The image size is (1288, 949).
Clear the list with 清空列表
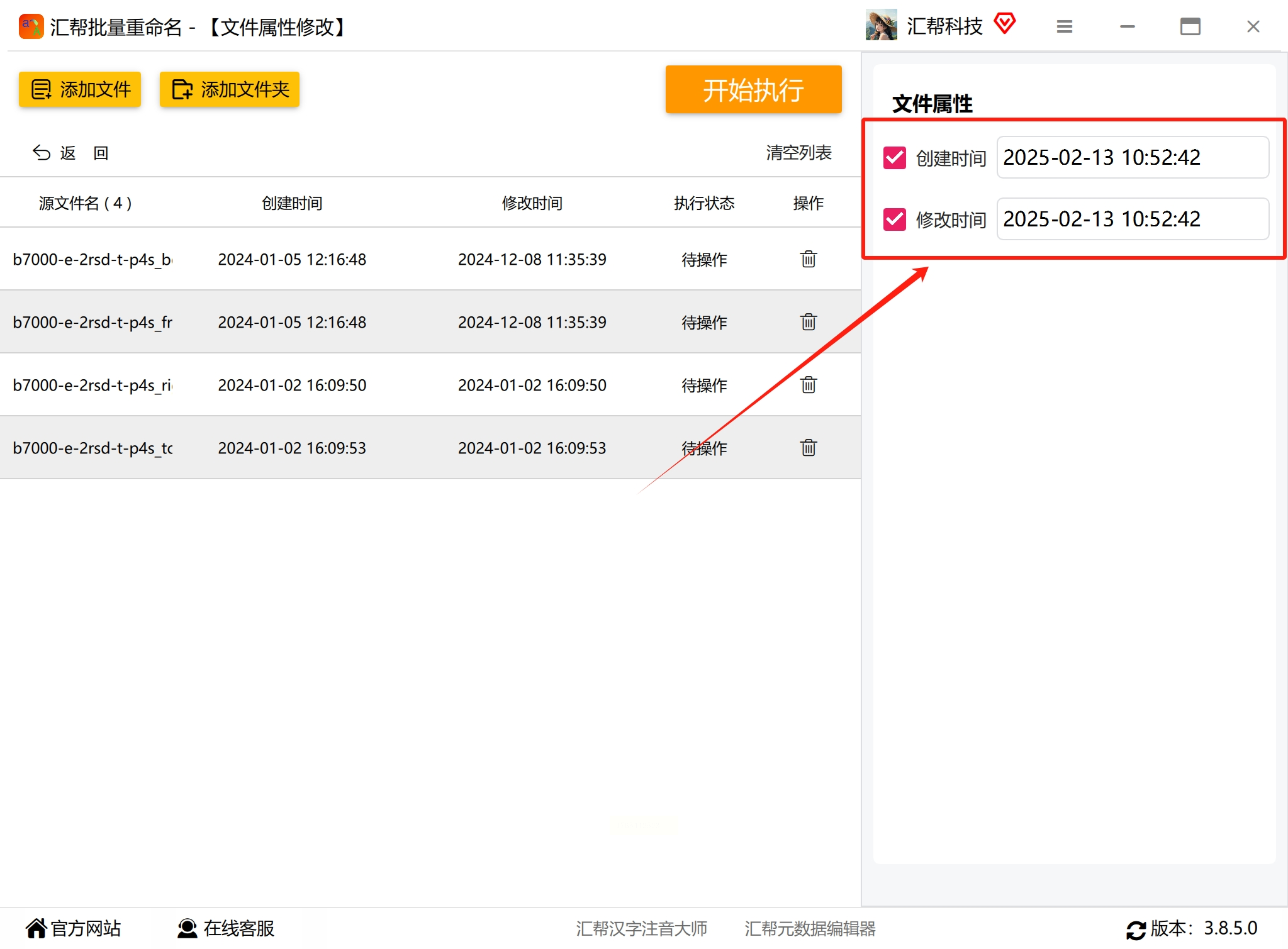tap(798, 153)
